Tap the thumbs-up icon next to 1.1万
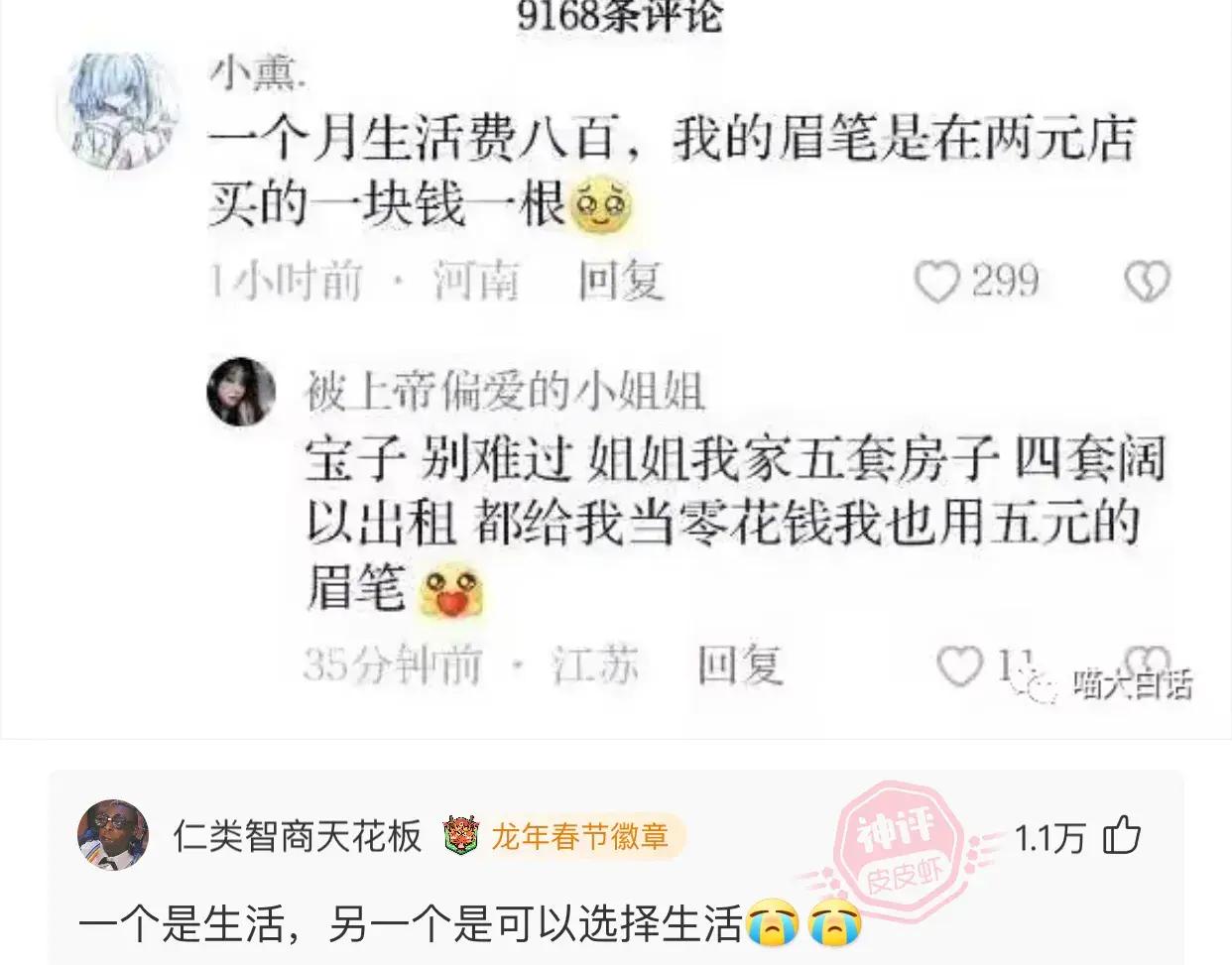 (1122, 836)
